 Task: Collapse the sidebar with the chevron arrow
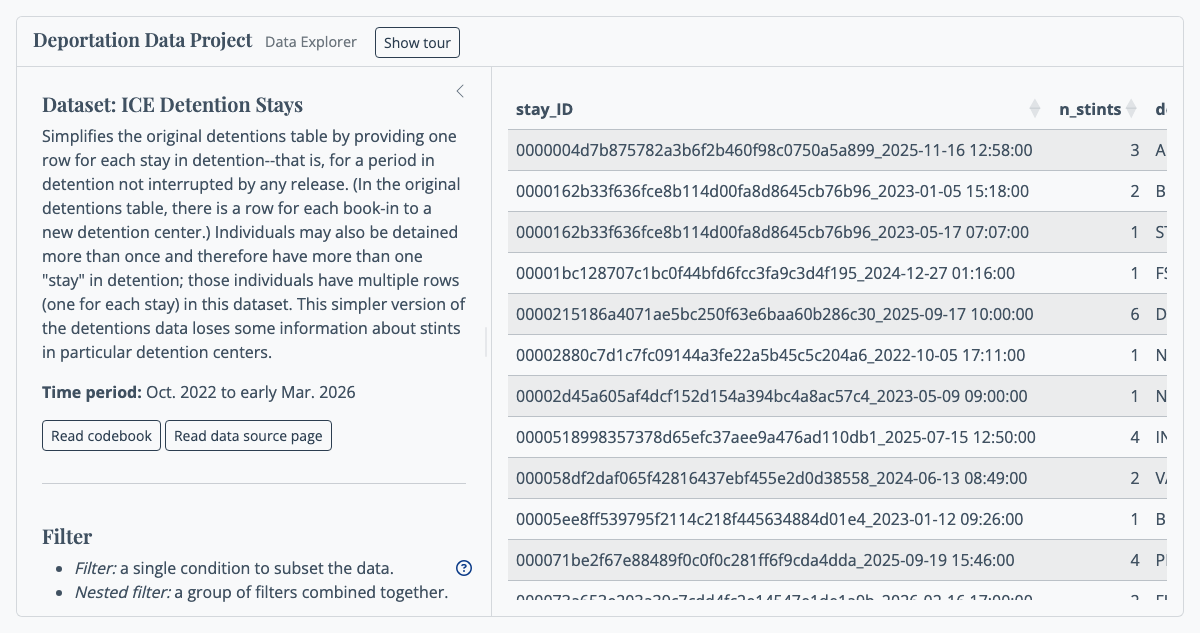click(x=460, y=91)
